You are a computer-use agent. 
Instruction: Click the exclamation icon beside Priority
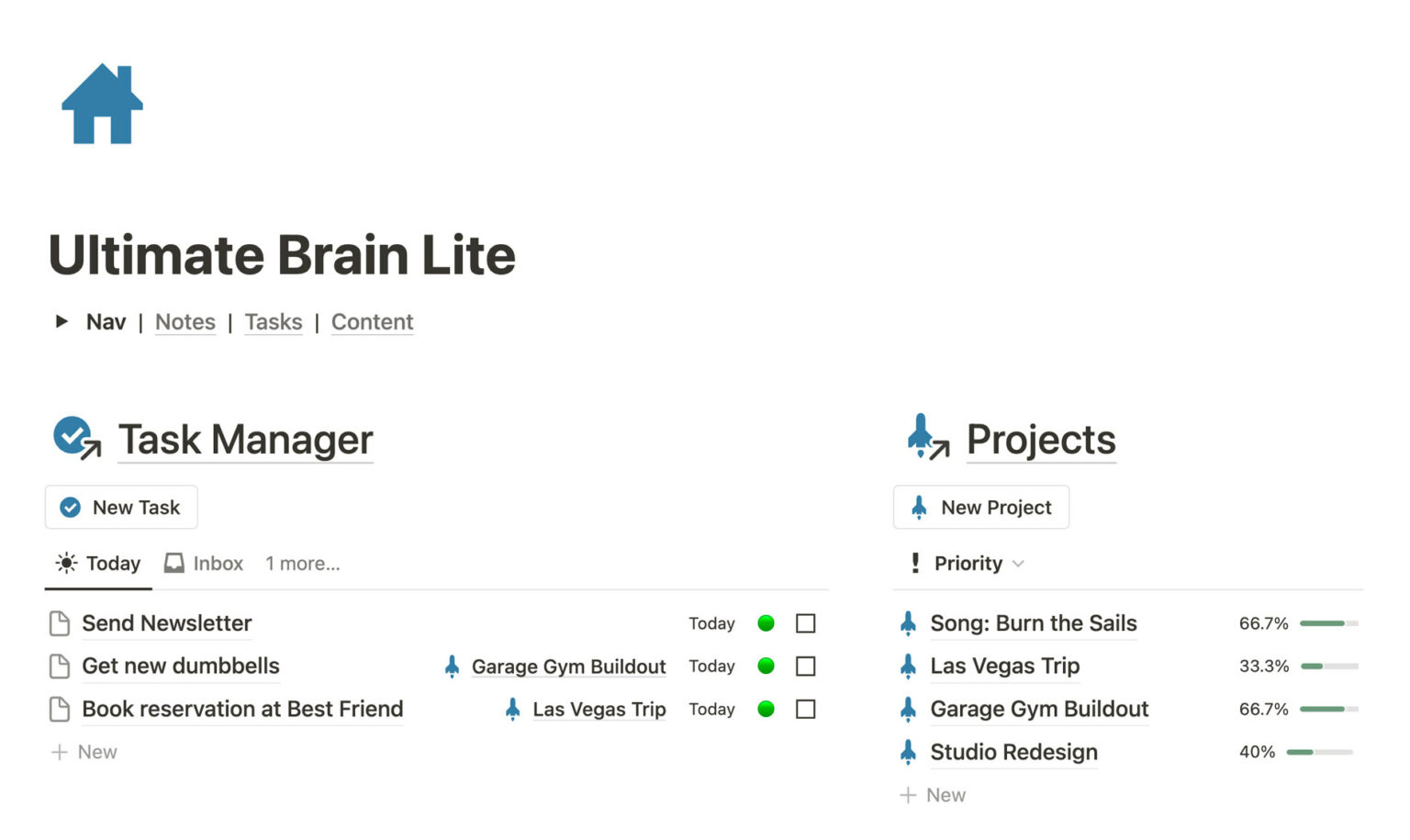click(x=914, y=563)
